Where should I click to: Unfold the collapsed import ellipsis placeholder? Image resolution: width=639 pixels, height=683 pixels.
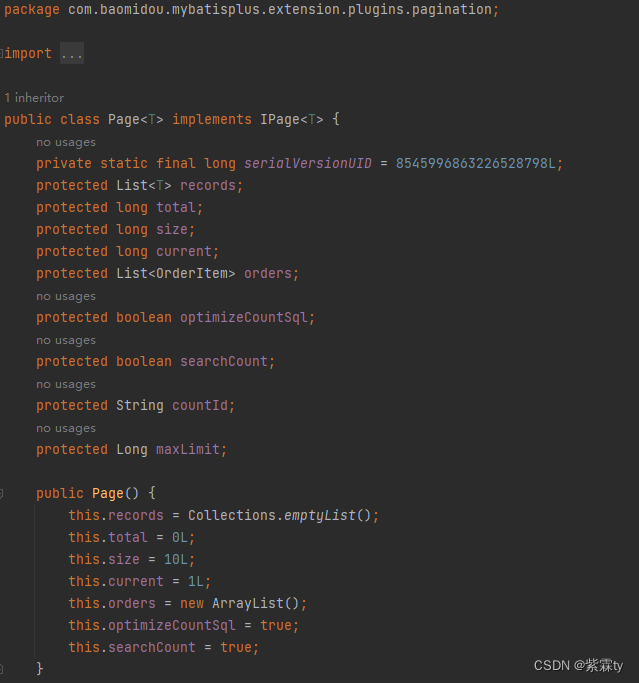coord(72,54)
